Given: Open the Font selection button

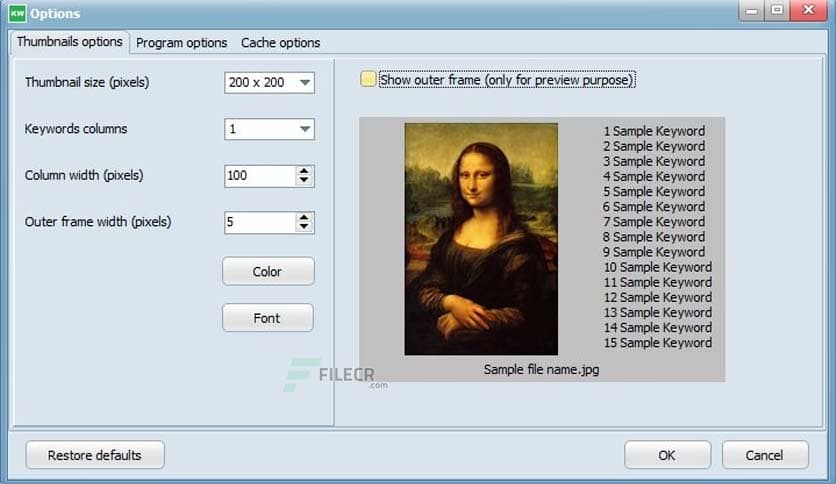Looking at the screenshot, I should click(x=268, y=318).
